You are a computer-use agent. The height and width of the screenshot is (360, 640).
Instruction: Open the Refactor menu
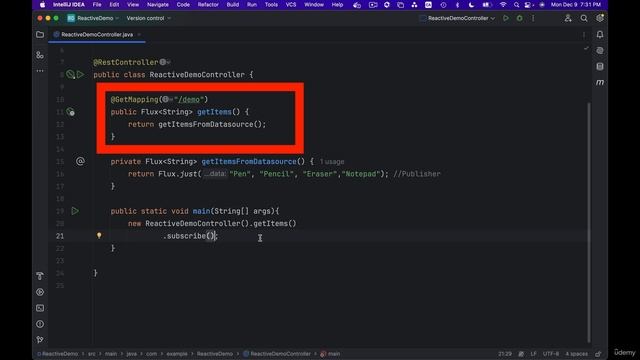coord(208,5)
